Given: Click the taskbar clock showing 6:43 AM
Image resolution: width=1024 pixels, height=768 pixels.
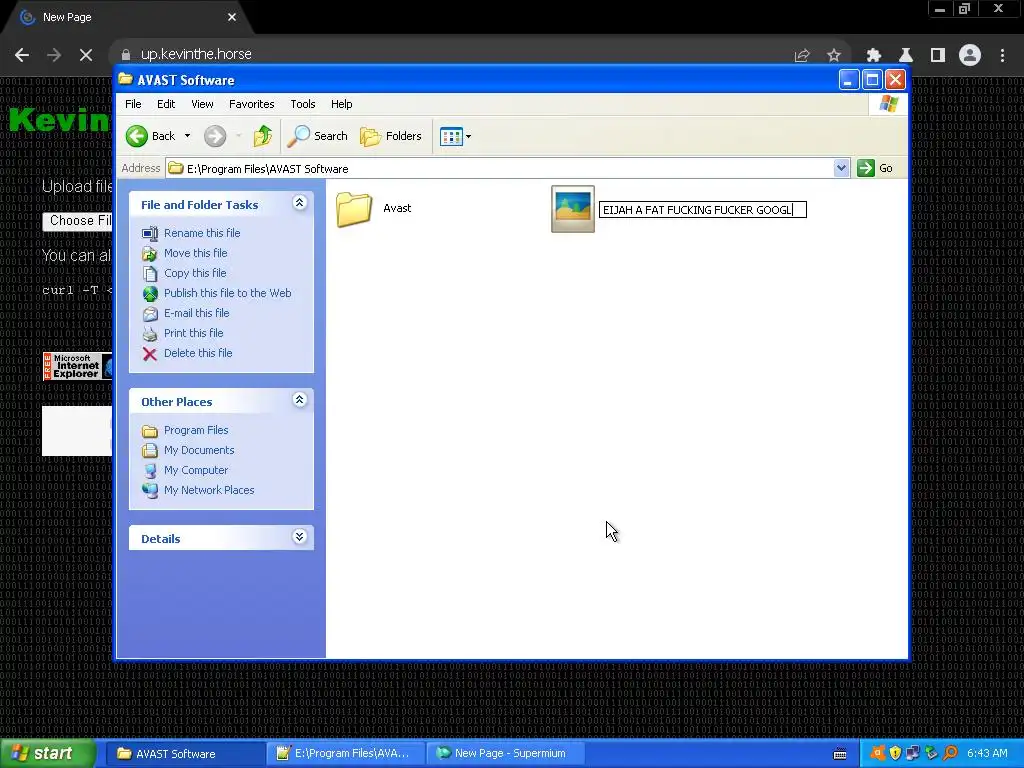Looking at the screenshot, I should [x=987, y=754].
